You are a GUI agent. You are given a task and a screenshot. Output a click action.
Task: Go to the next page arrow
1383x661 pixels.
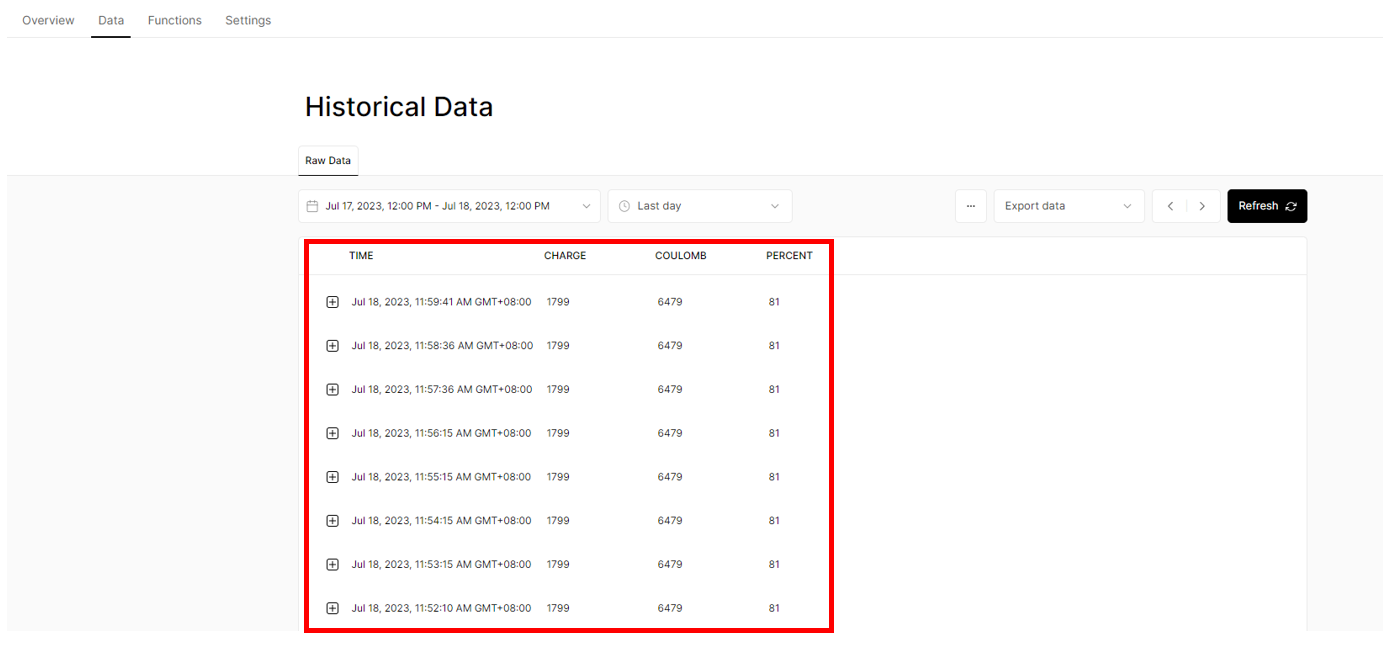point(1203,206)
